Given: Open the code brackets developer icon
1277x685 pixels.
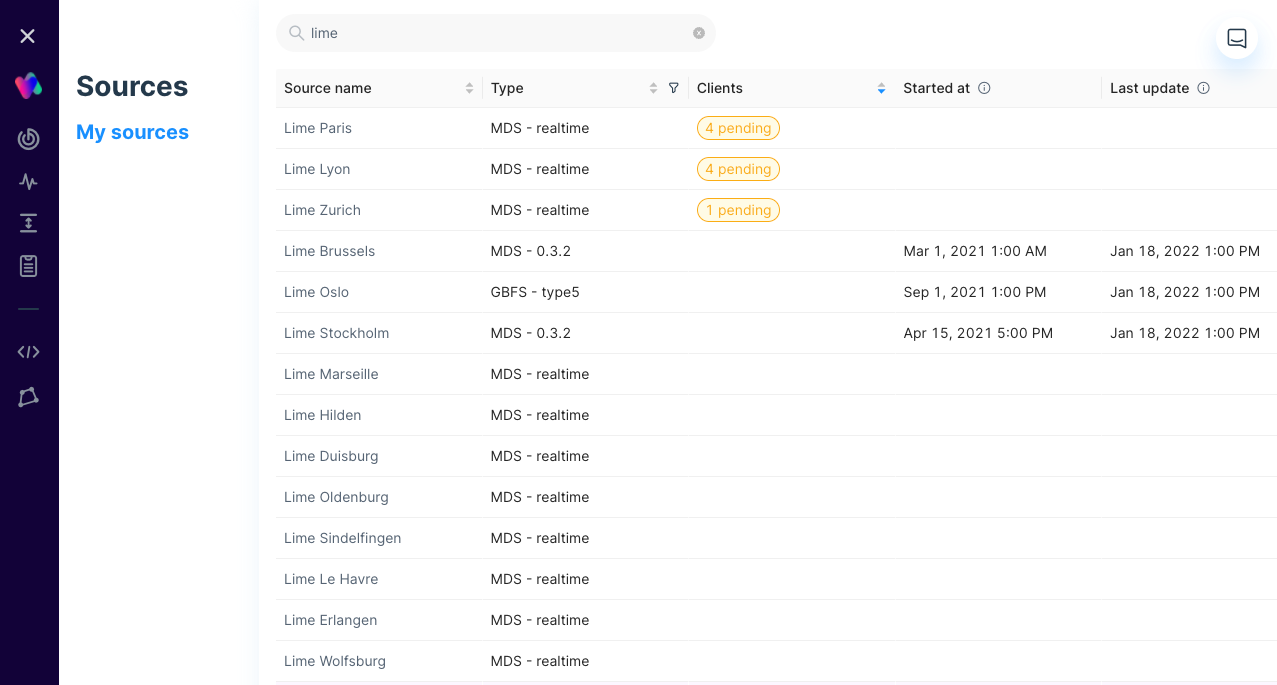Looking at the screenshot, I should click(x=28, y=352).
